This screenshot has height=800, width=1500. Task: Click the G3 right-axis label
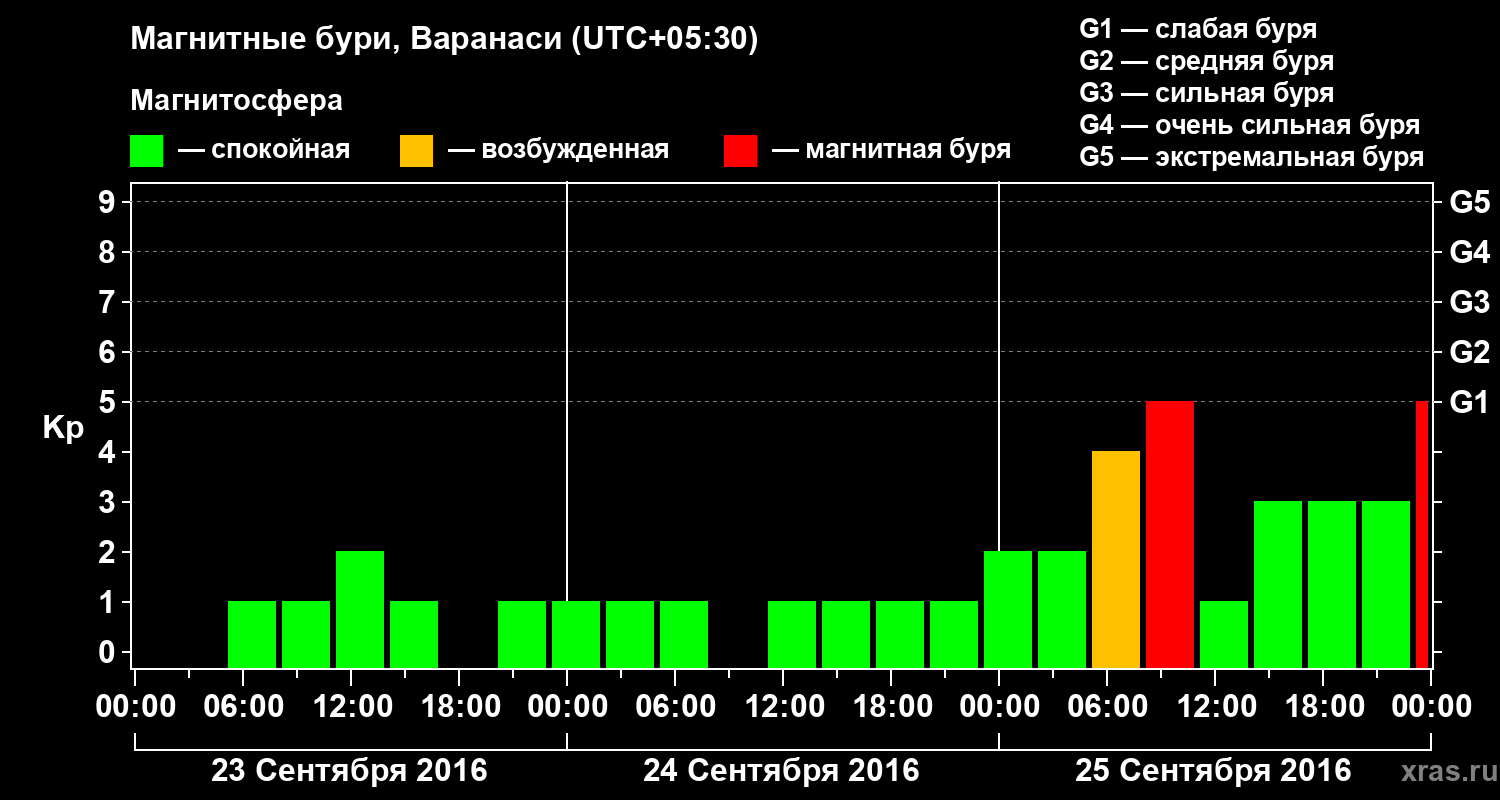(x=1469, y=302)
